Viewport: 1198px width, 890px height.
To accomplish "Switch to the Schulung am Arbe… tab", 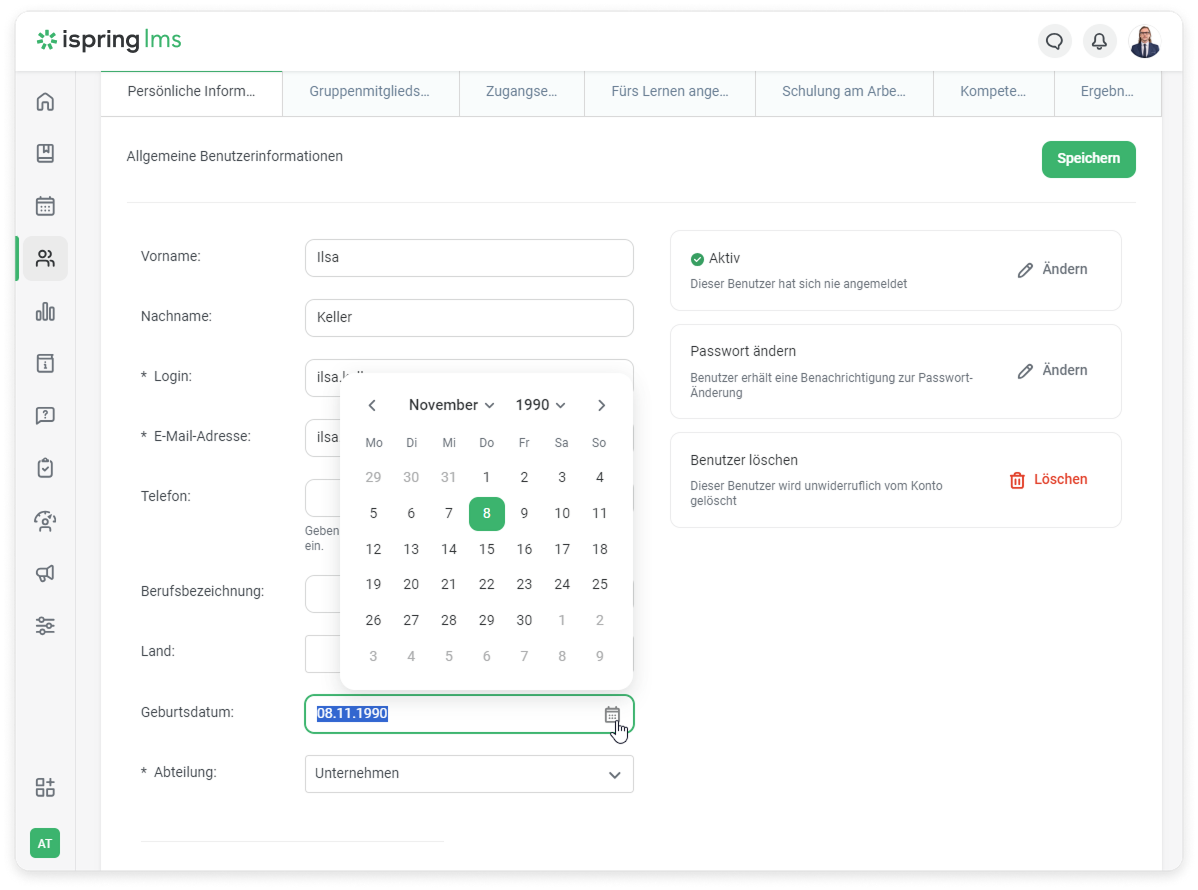I will coord(843,91).
